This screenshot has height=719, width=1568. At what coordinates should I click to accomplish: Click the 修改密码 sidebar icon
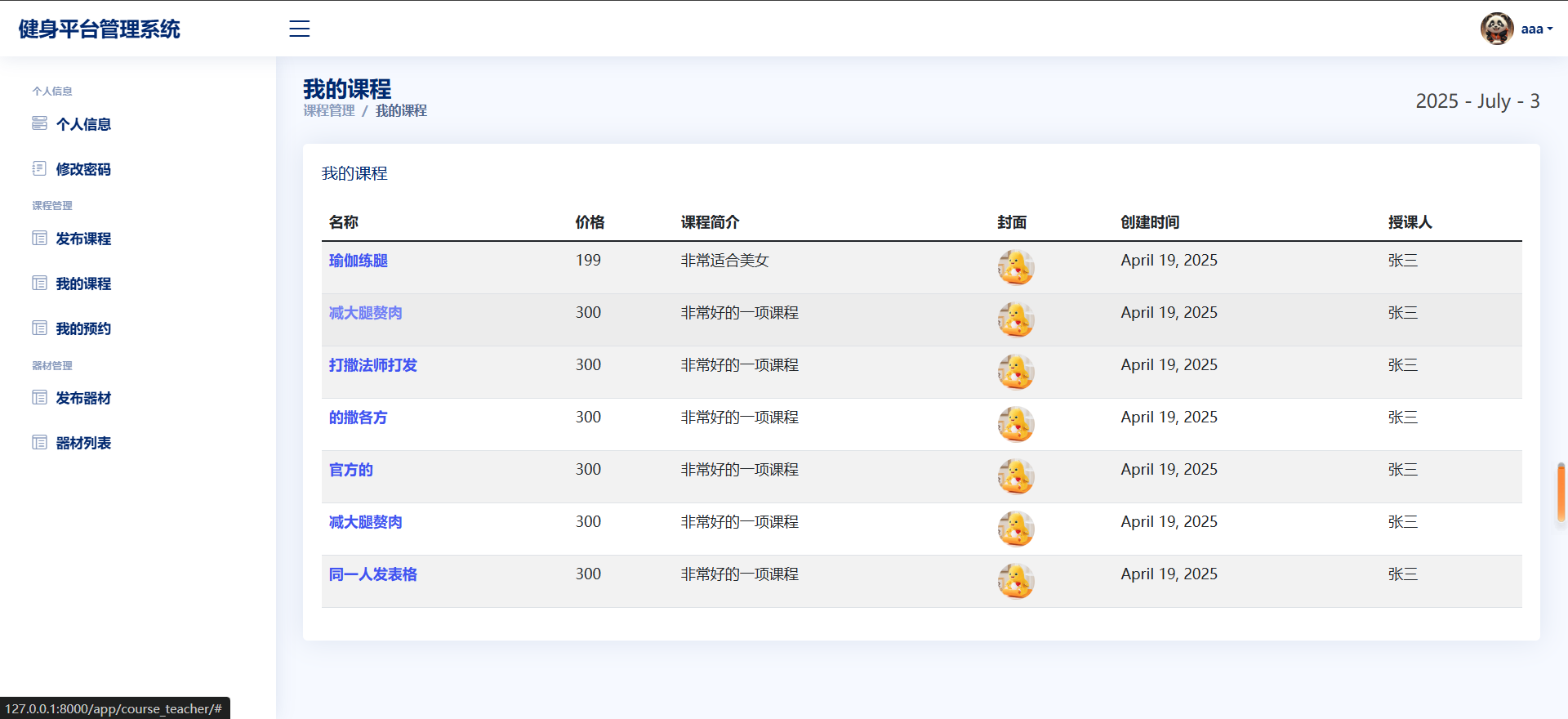point(39,168)
